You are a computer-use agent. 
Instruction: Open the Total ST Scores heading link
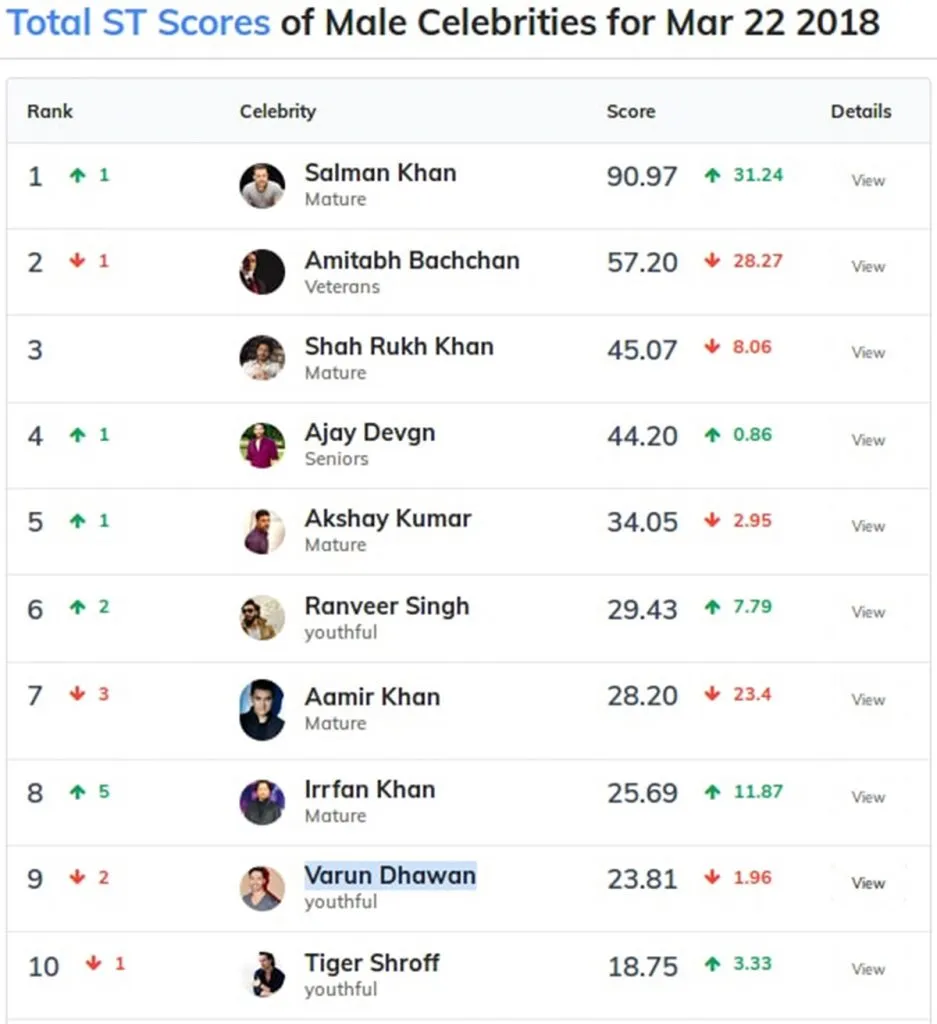pyautogui.click(x=139, y=22)
